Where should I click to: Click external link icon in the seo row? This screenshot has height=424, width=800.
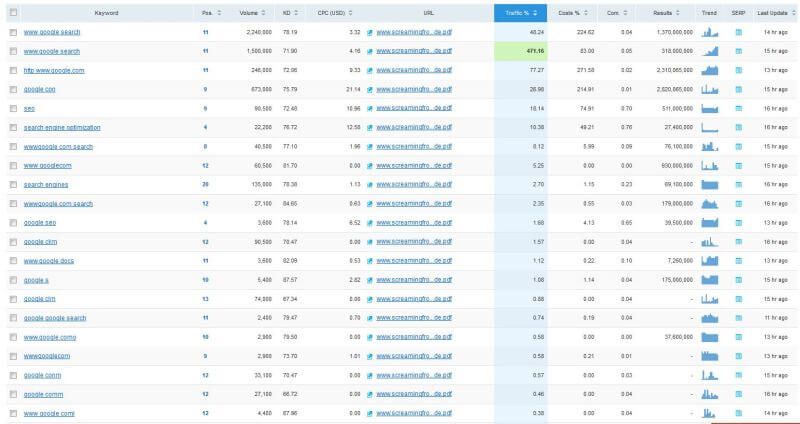tap(370, 109)
